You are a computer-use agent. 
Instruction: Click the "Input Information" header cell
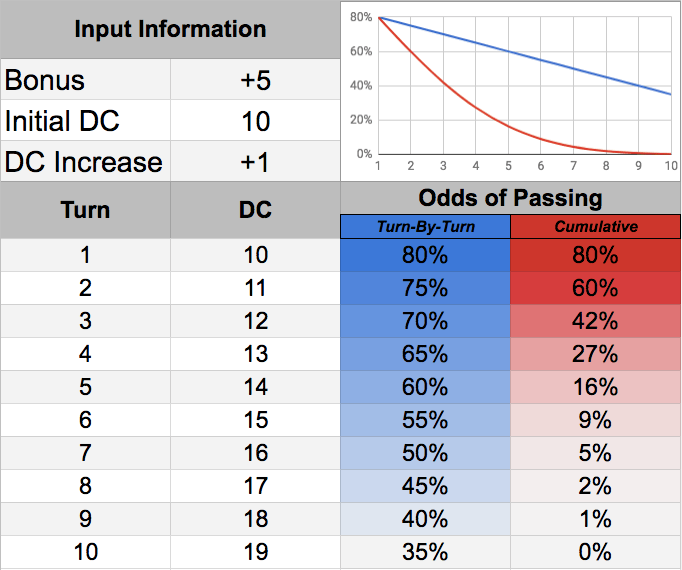(x=170, y=29)
